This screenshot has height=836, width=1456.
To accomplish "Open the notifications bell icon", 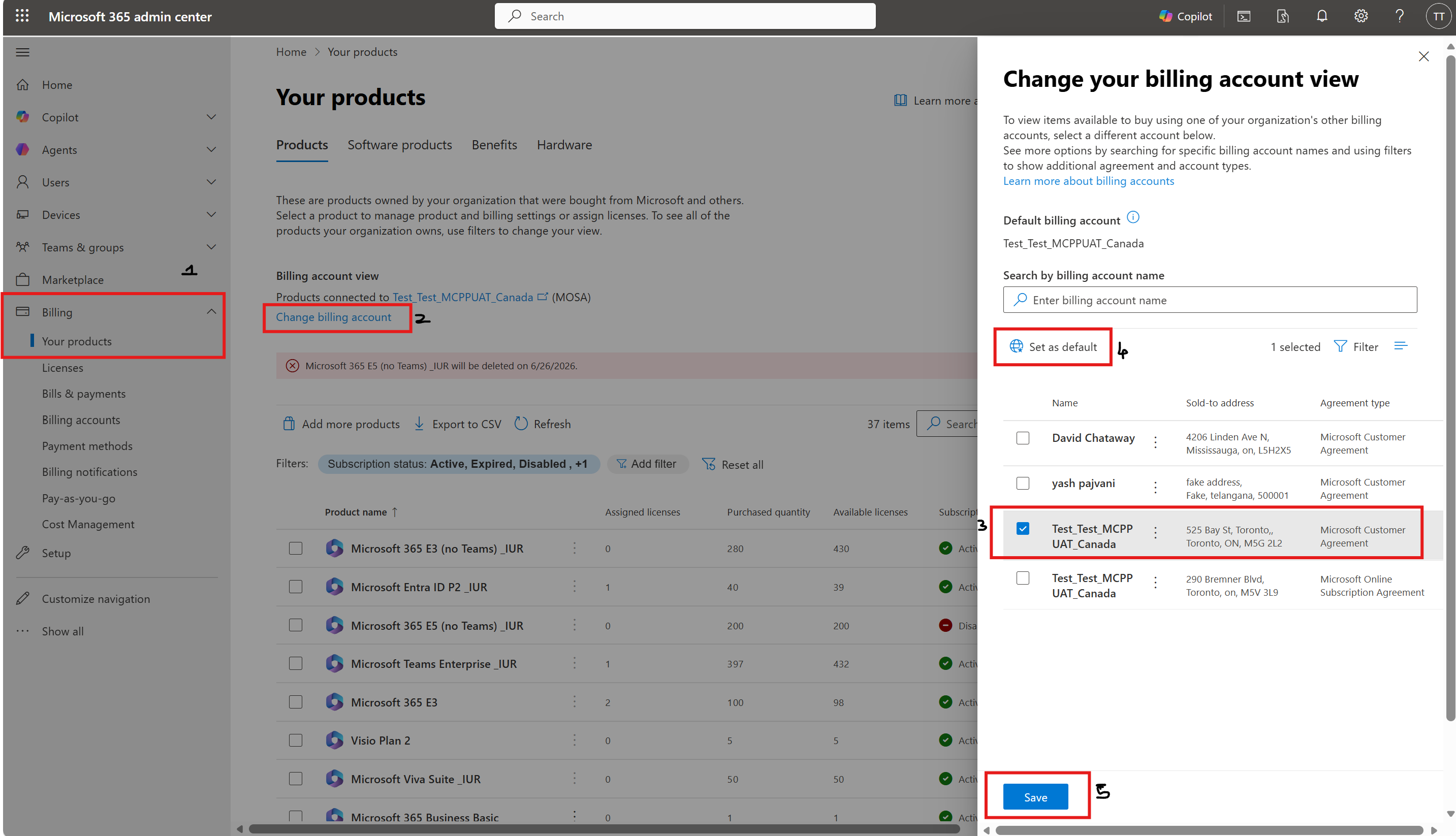I will 1322,16.
